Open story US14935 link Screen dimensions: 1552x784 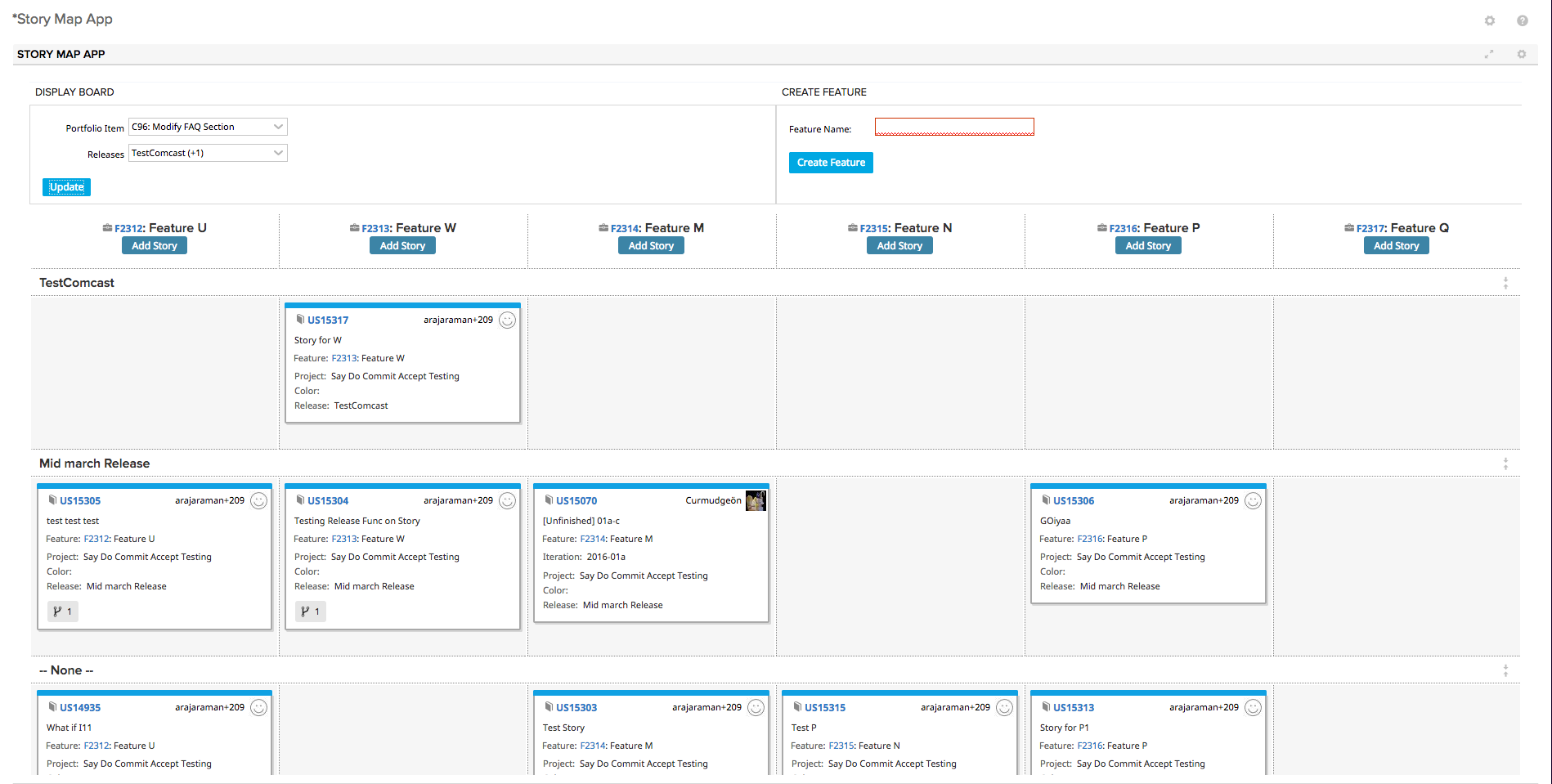point(80,708)
